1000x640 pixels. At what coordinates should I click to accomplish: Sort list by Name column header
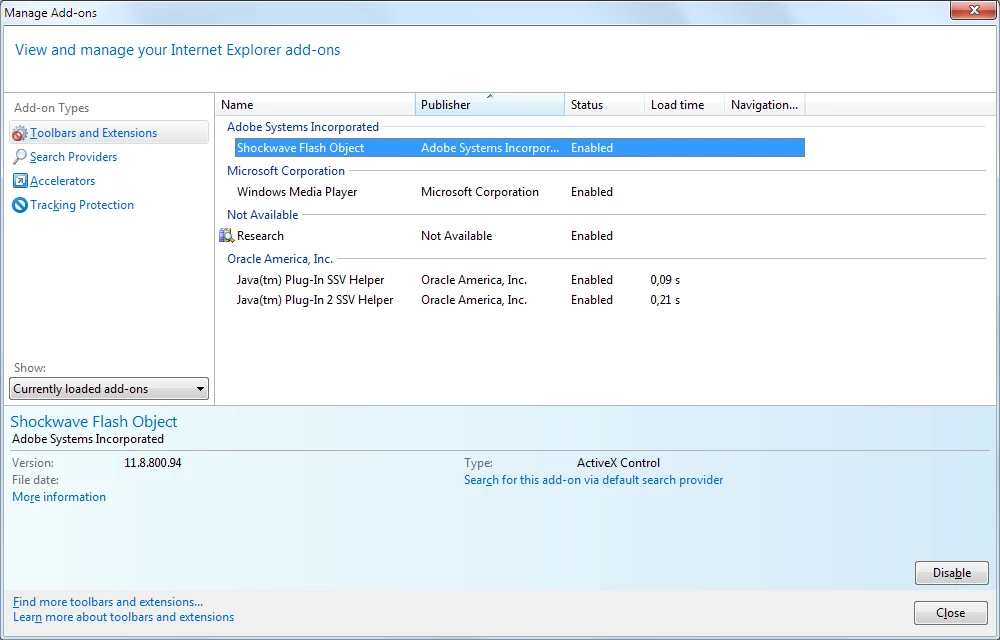[x=315, y=105]
